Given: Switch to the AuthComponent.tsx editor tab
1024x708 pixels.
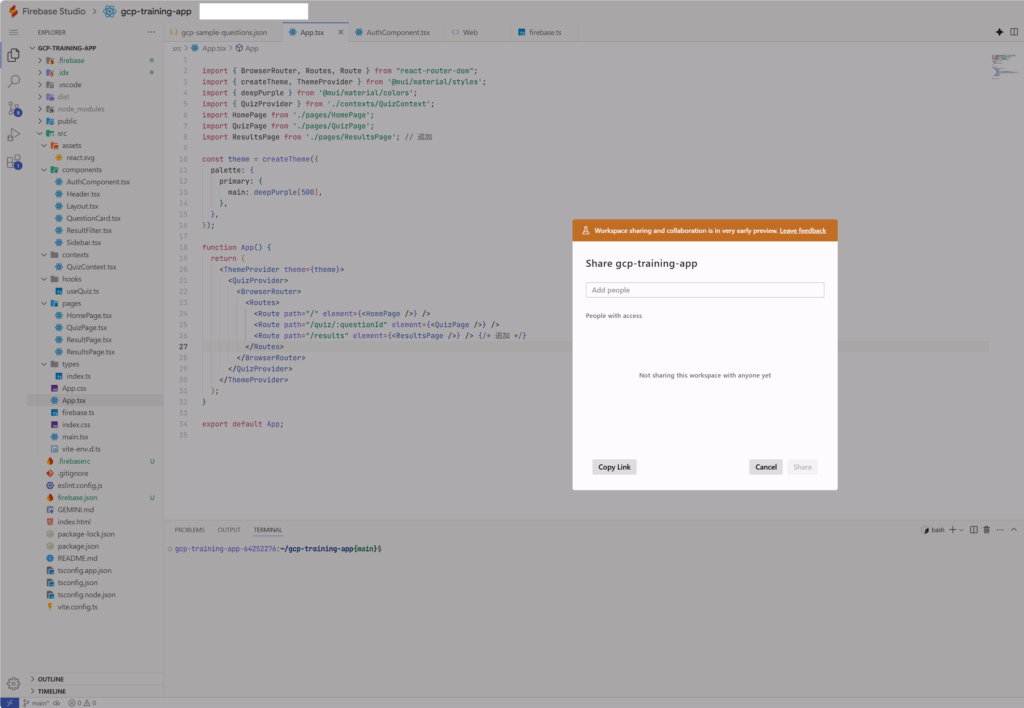Looking at the screenshot, I should (397, 32).
